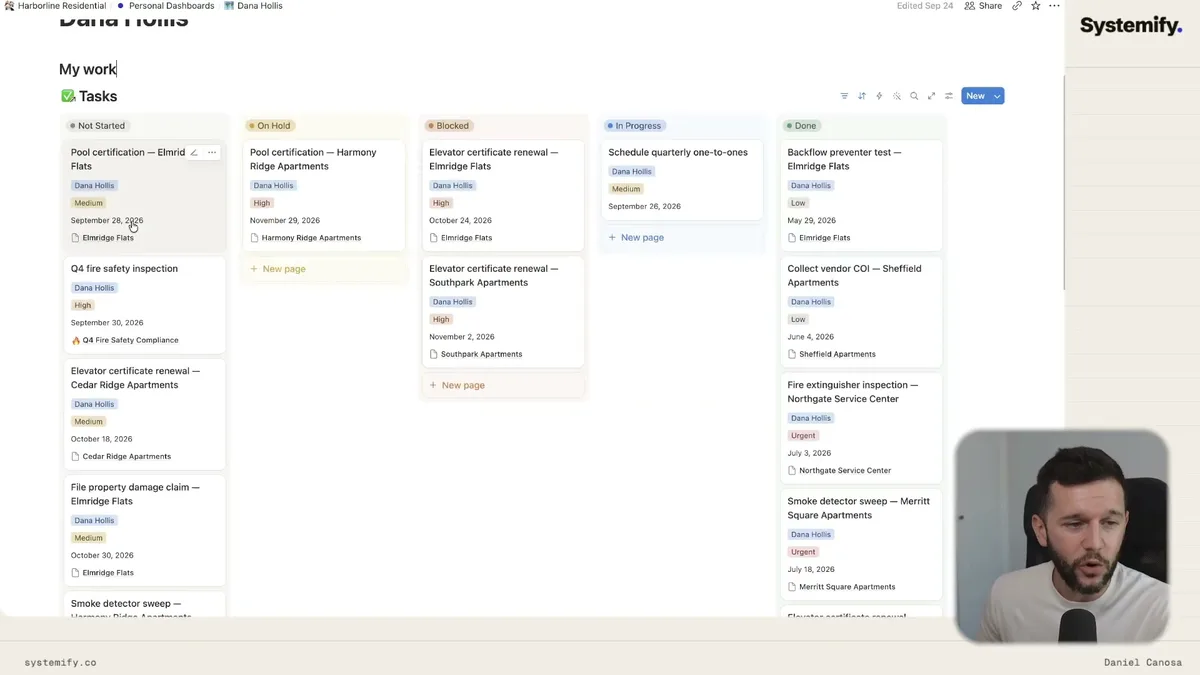Open the sort arrows icon
Image resolution: width=1200 pixels, height=675 pixels.
862,96
